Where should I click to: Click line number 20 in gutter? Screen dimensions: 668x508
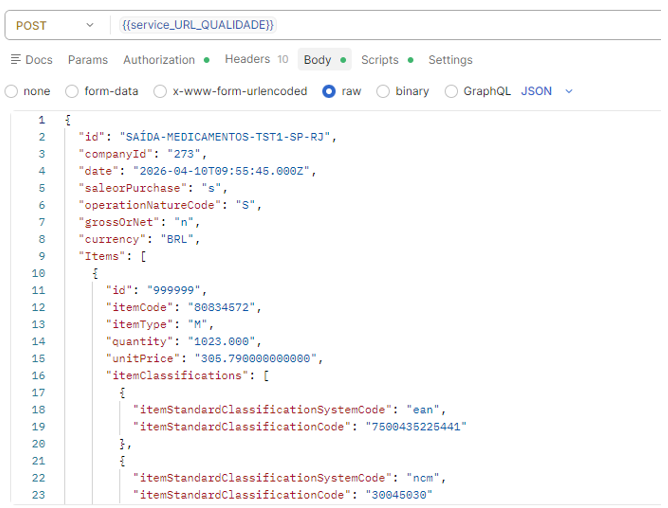click(x=38, y=444)
